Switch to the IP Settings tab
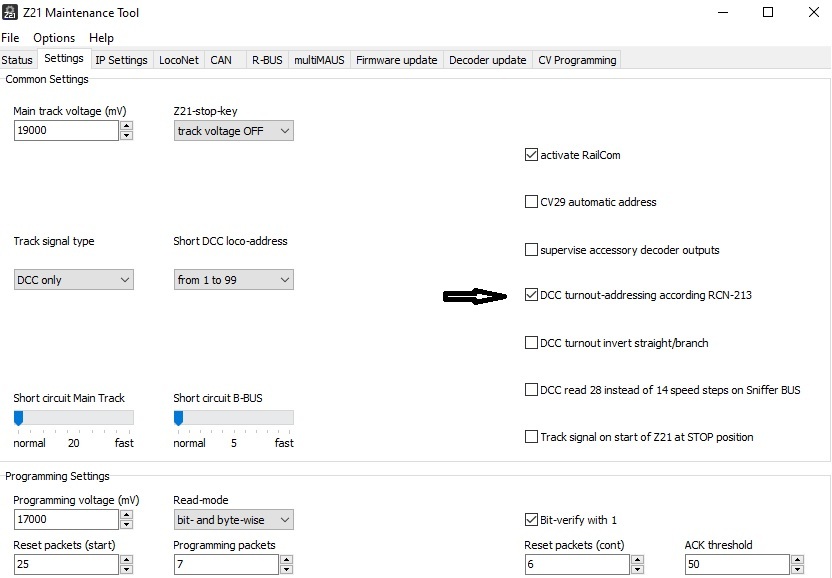832x578 pixels. click(122, 60)
